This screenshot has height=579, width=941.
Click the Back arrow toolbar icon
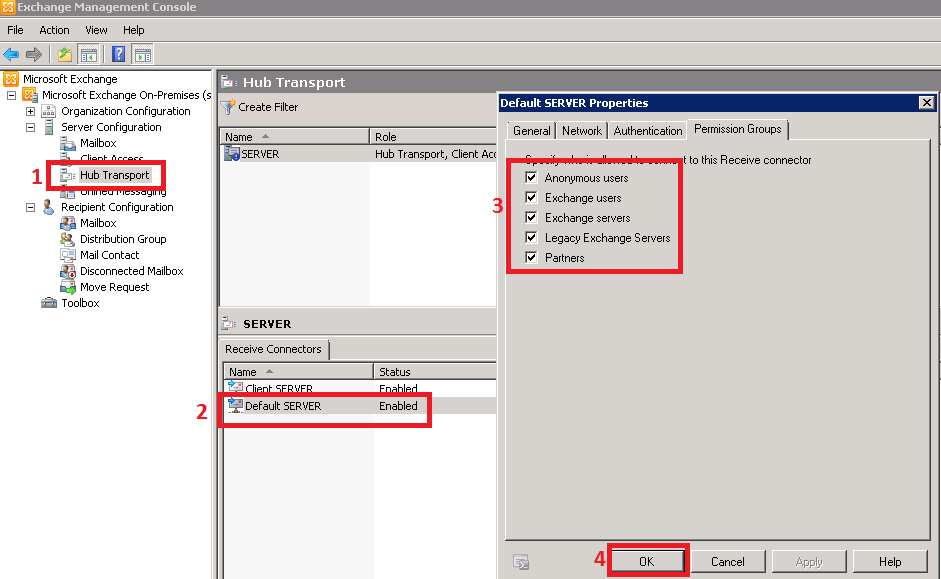(11, 54)
